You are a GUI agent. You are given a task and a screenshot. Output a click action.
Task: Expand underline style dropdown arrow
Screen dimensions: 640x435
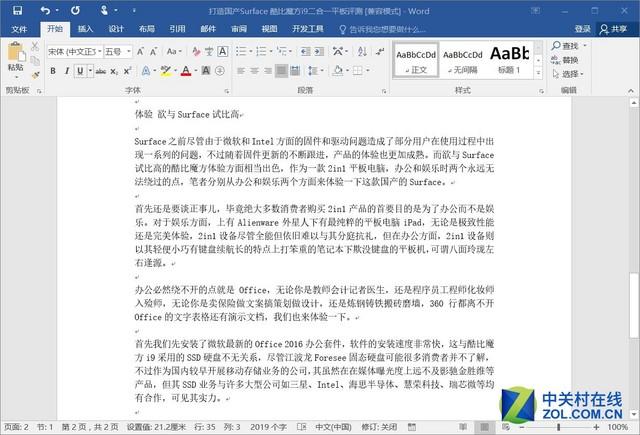pyautogui.click(x=90, y=71)
